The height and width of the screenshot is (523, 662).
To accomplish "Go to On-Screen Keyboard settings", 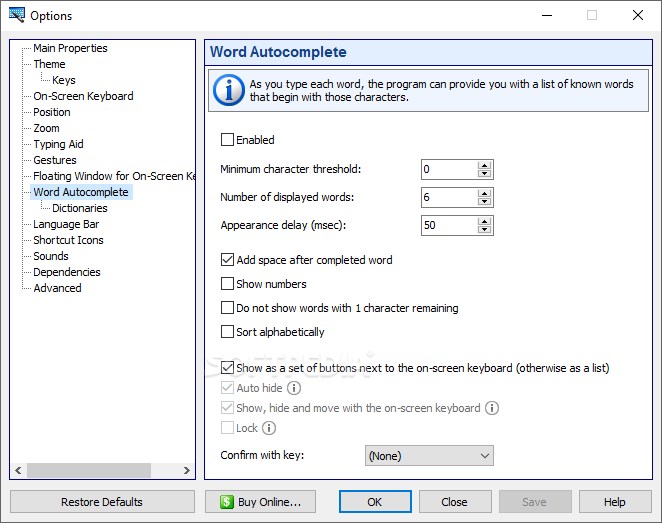I will [x=83, y=96].
